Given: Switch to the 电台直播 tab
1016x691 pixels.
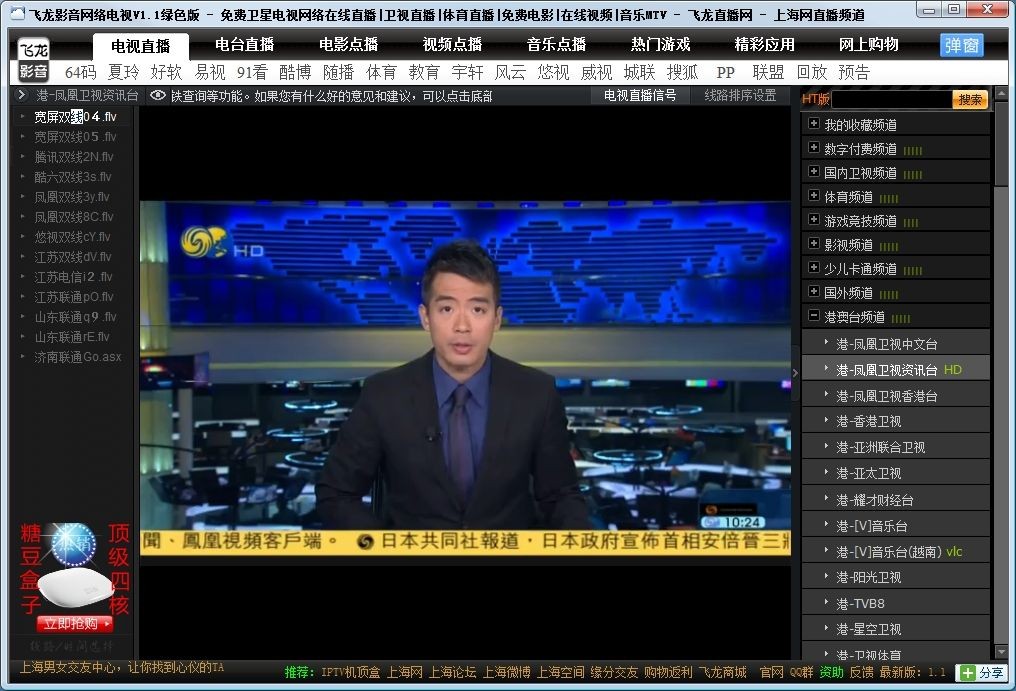Looking at the screenshot, I should click(244, 45).
